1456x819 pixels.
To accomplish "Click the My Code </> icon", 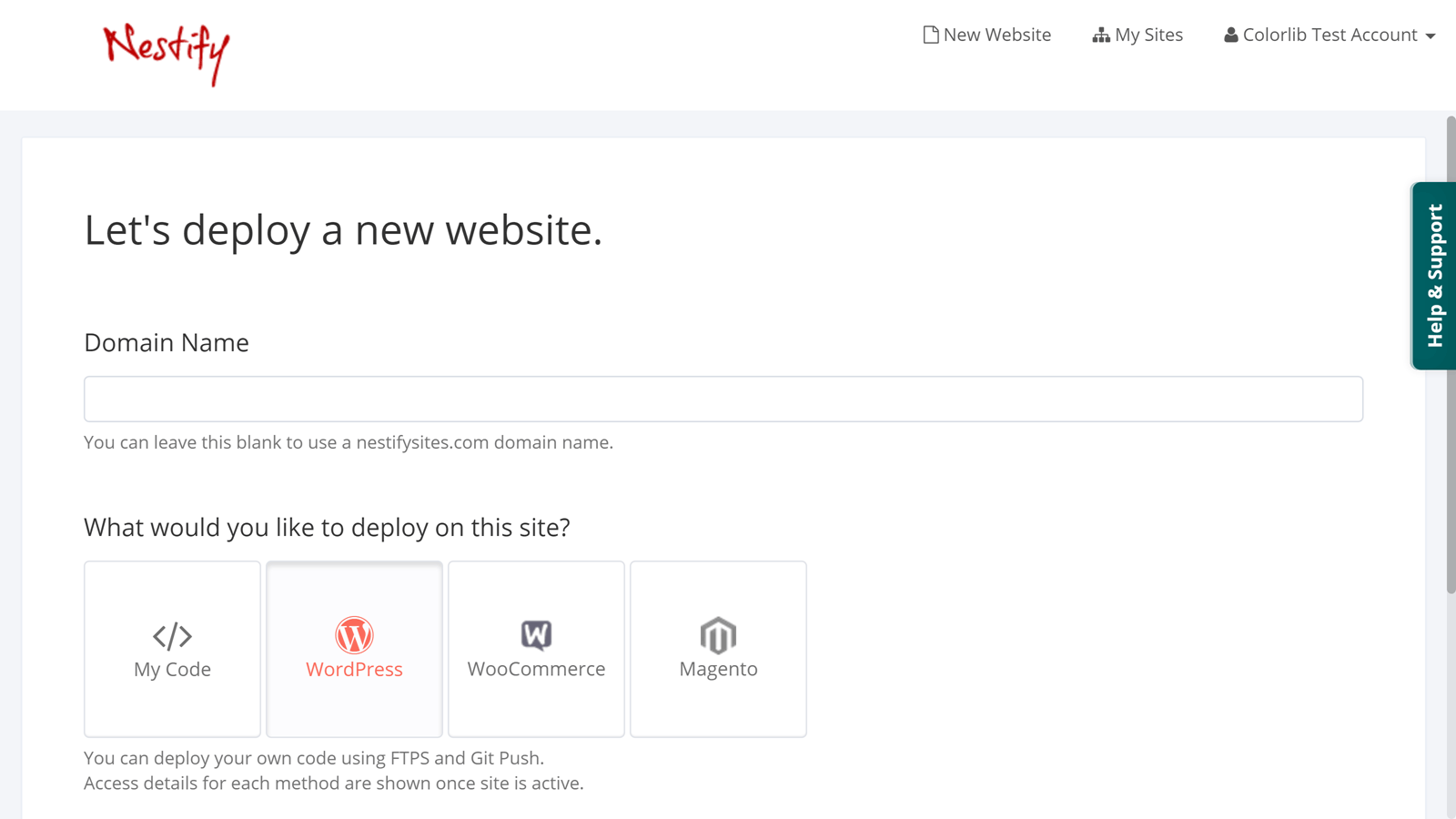I will tap(172, 636).
